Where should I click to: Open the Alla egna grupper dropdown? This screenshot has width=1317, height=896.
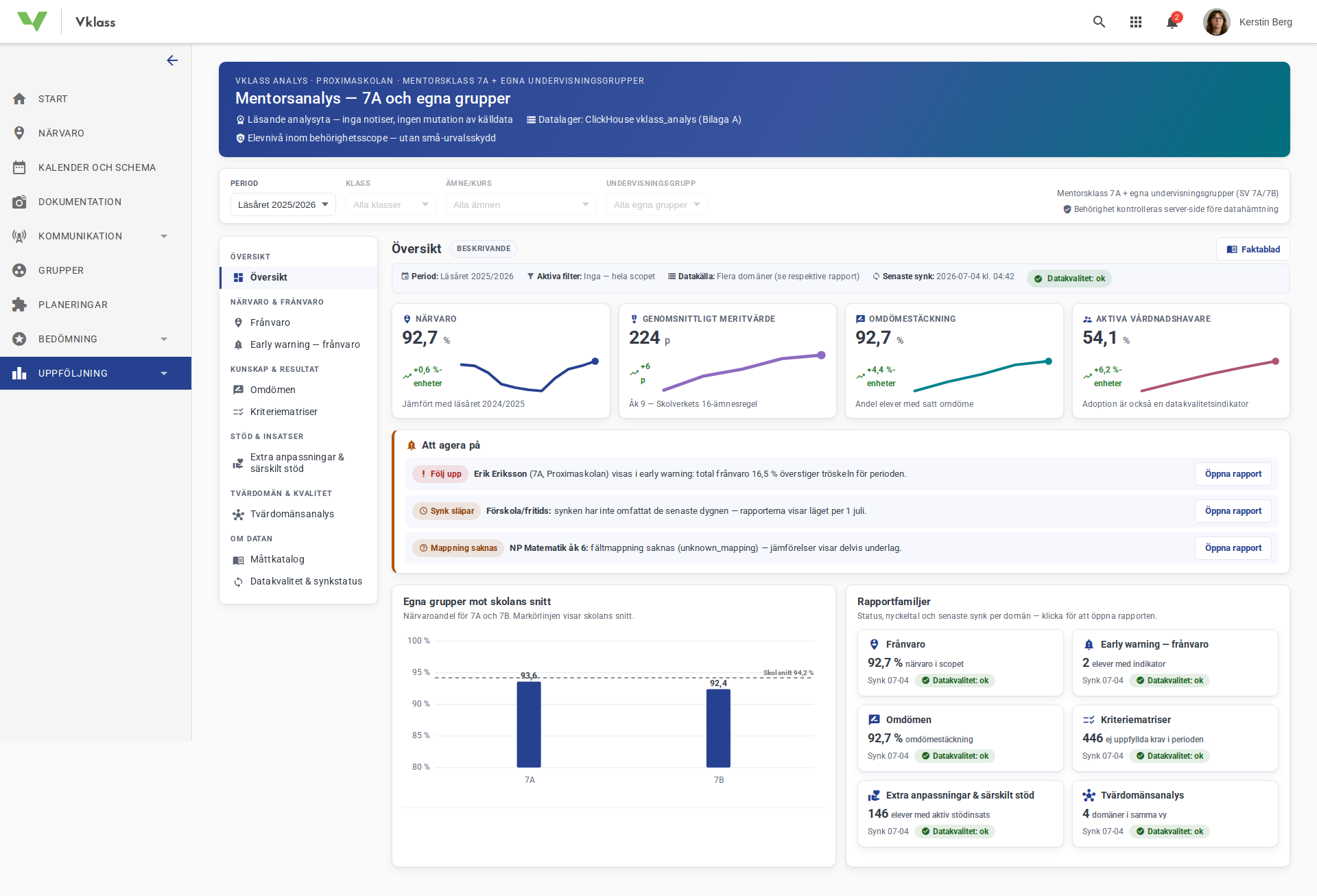[x=657, y=204]
